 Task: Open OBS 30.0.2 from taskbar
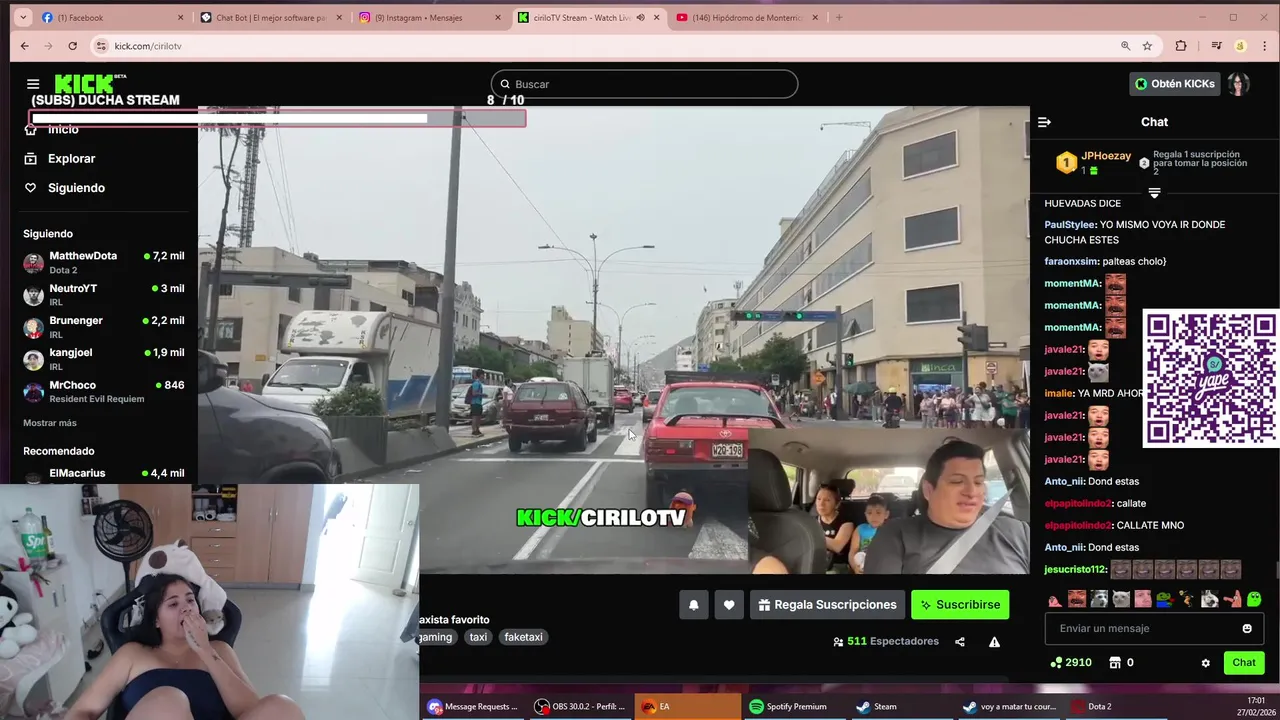coord(580,707)
